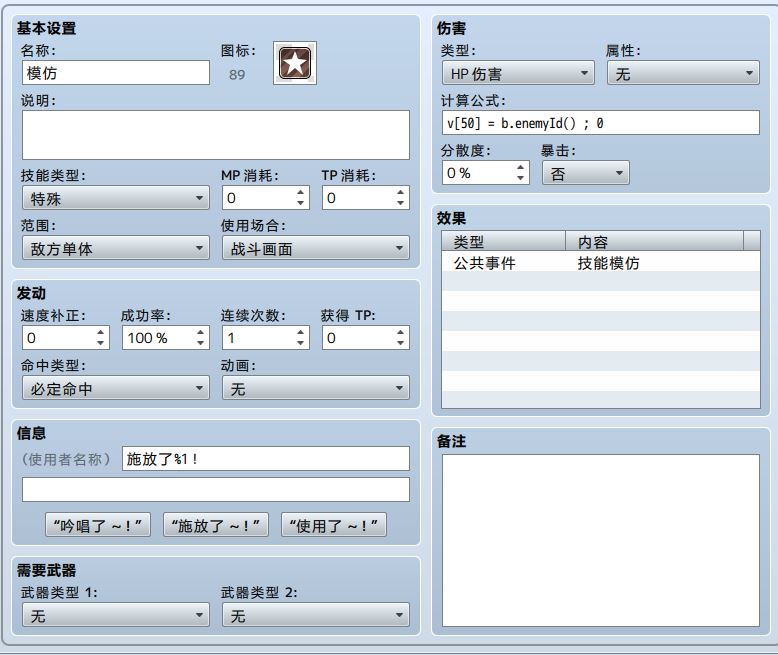
Task: Open the 暴击 dropdown showing 否
Action: (x=585, y=173)
